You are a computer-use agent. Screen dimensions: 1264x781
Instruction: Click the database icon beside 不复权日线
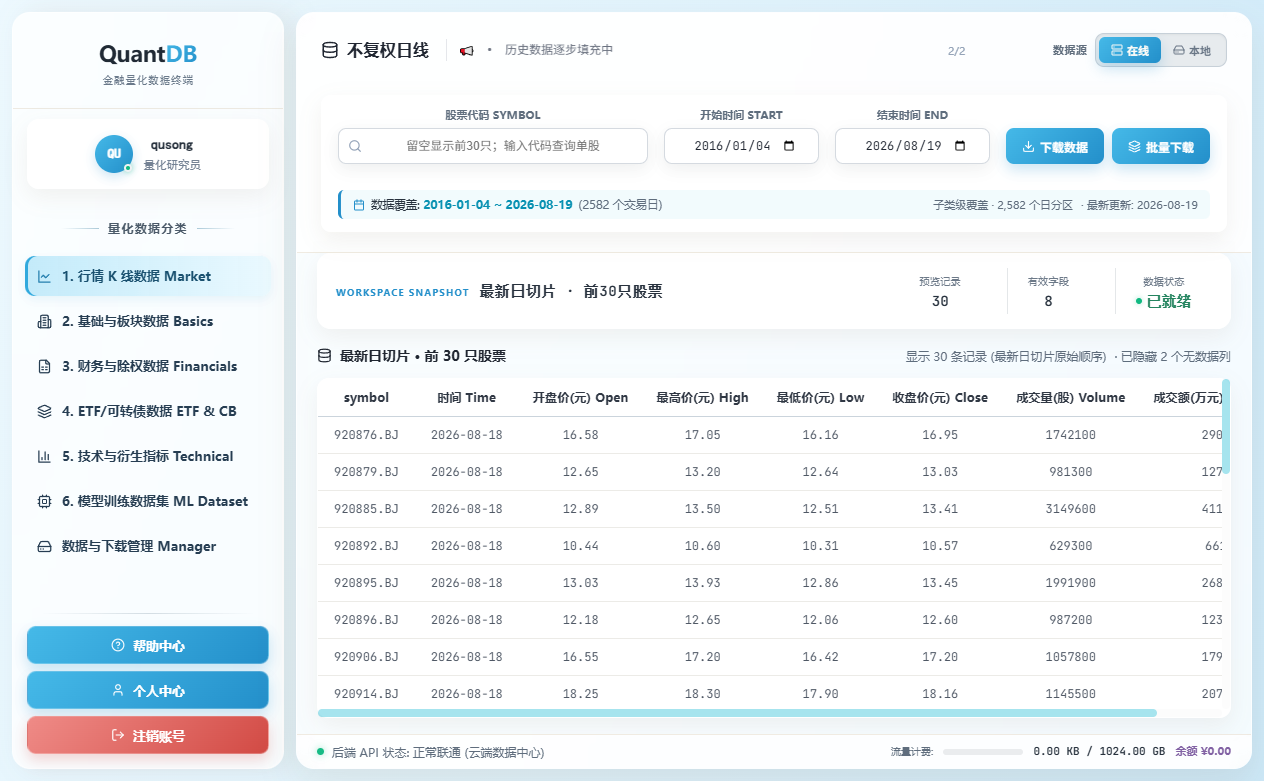click(329, 50)
